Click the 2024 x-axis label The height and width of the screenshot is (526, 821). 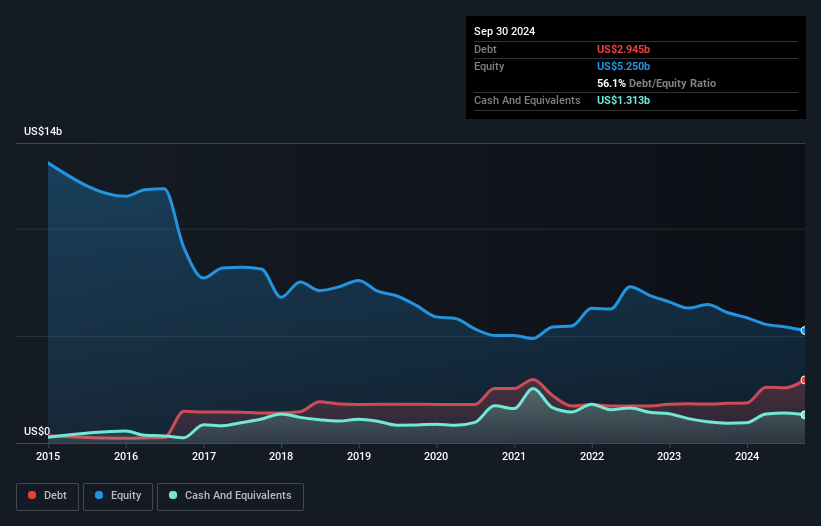[747, 456]
